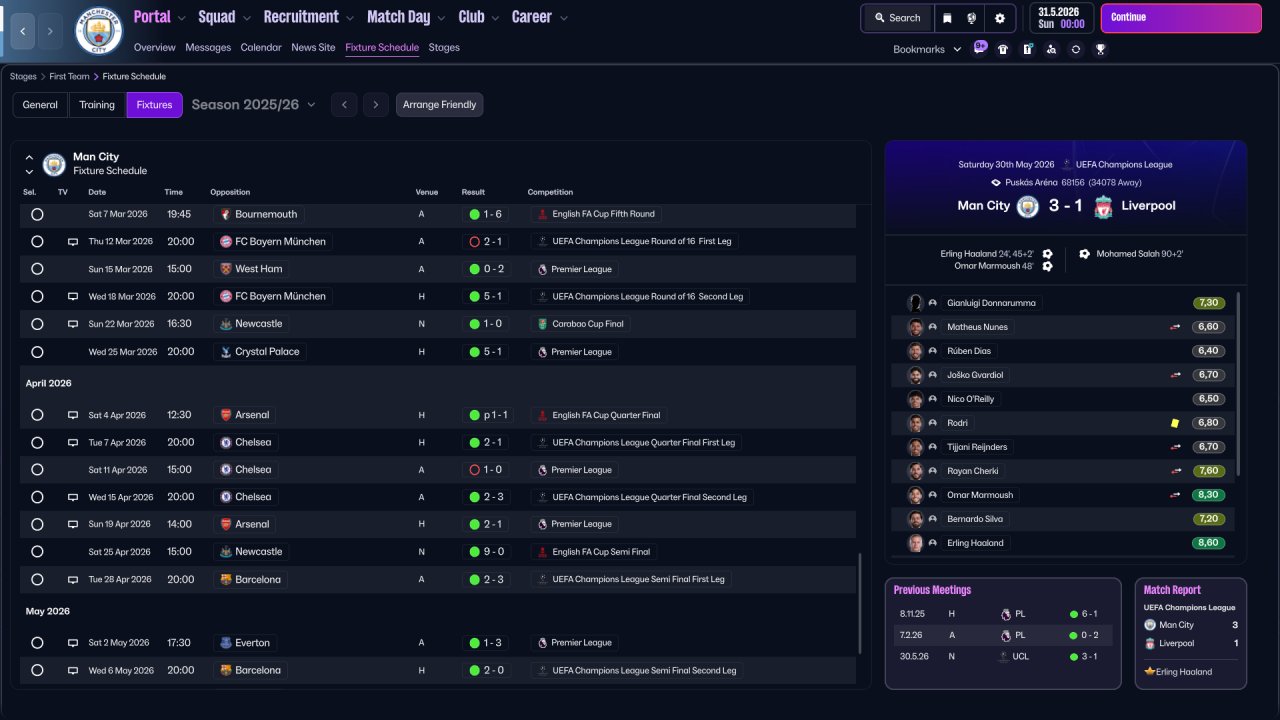Open the Messages tab
This screenshot has width=1280, height=720.
[x=208, y=47]
